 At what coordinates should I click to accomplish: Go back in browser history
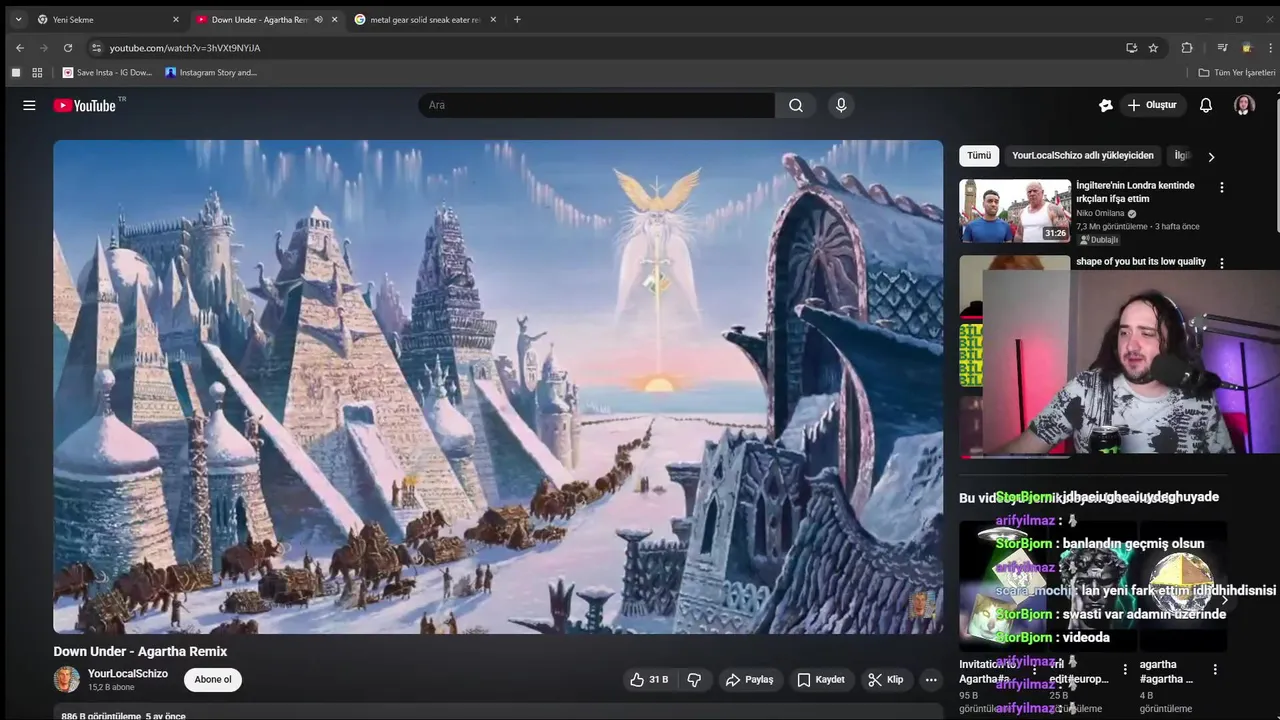pos(20,48)
